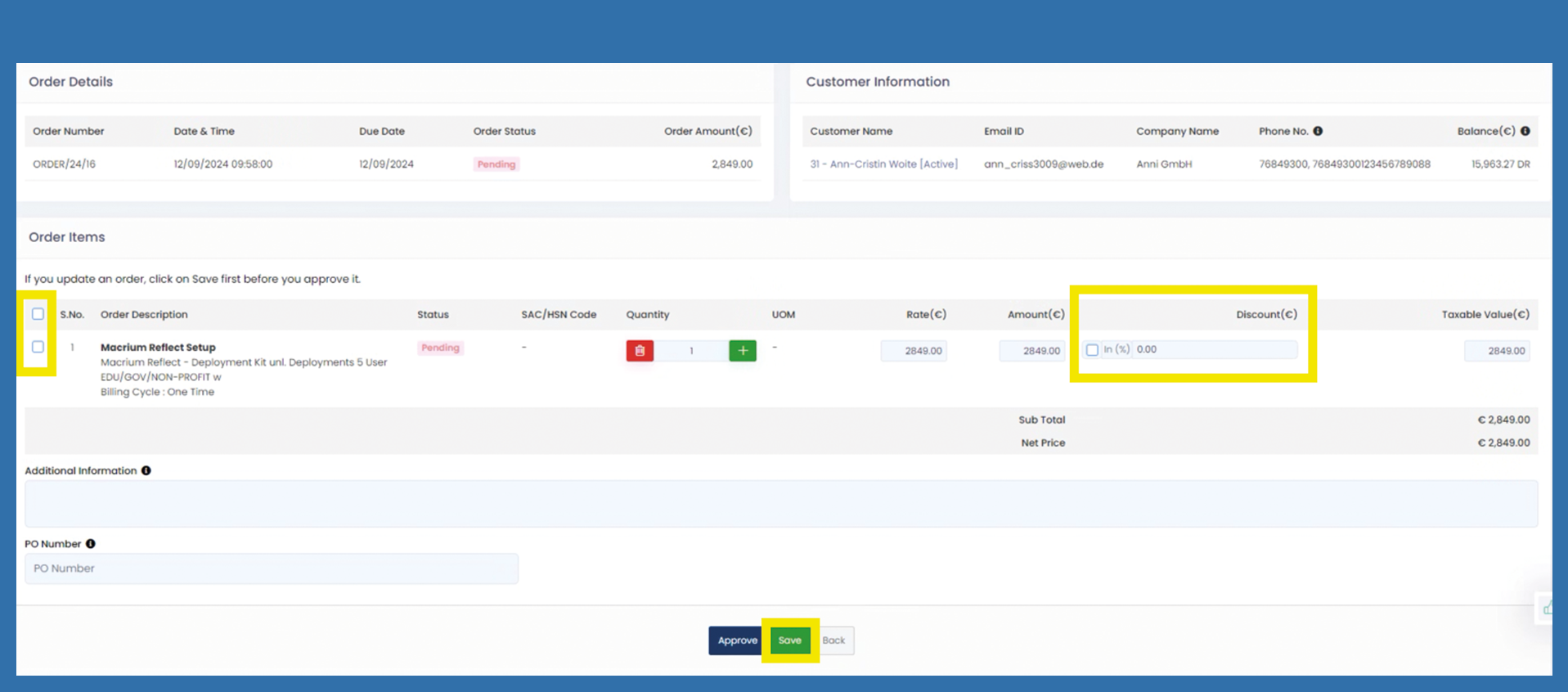The height and width of the screenshot is (692, 1568).
Task: Select the checkbox for Macrium Reflect Setup row
Action: click(x=38, y=347)
